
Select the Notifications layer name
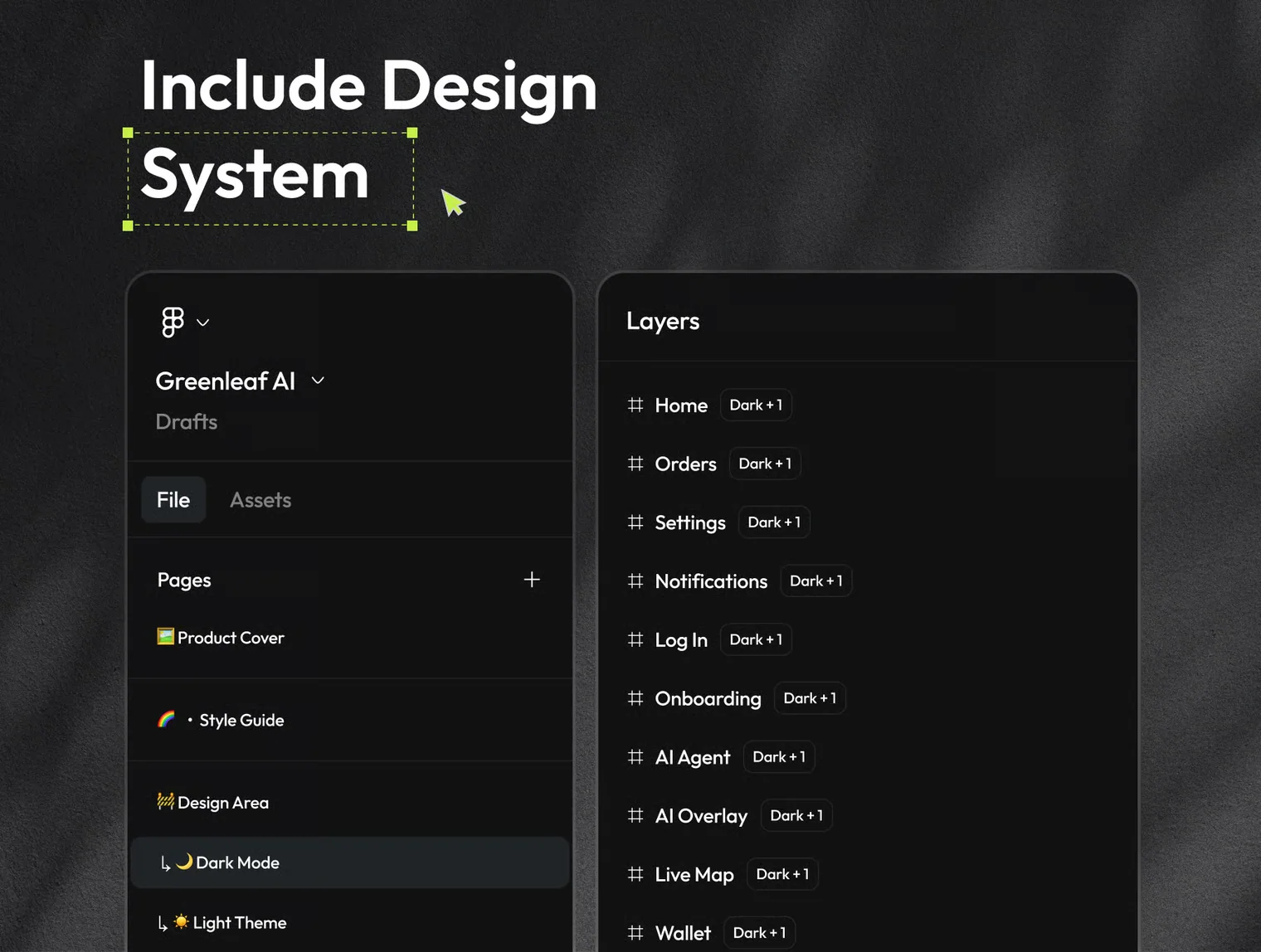click(711, 581)
